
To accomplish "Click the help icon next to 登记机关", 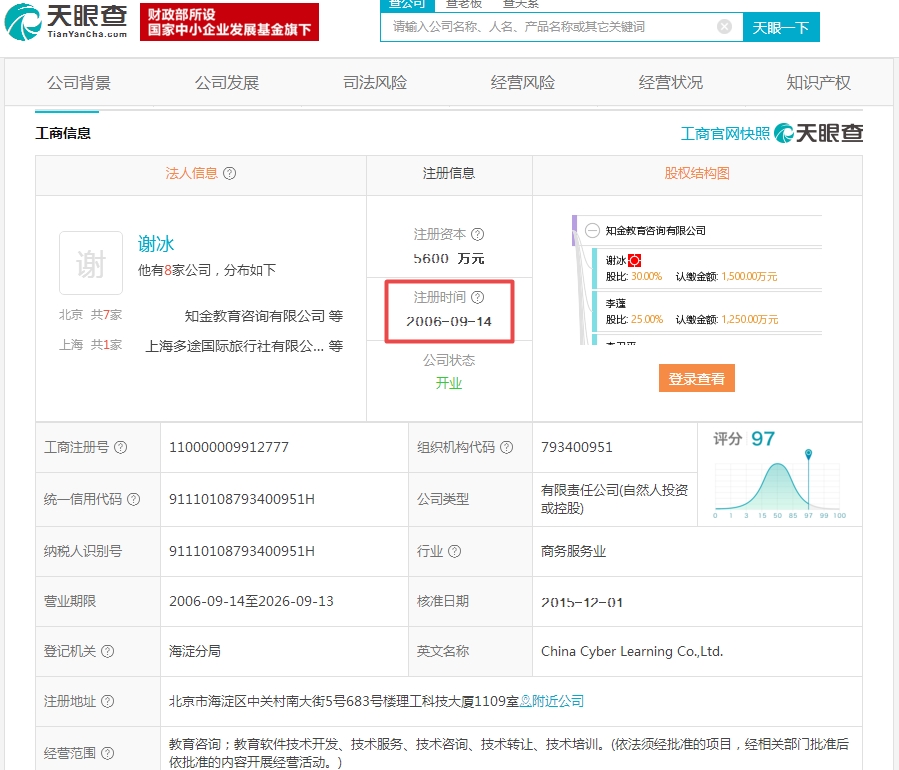I will [108, 651].
